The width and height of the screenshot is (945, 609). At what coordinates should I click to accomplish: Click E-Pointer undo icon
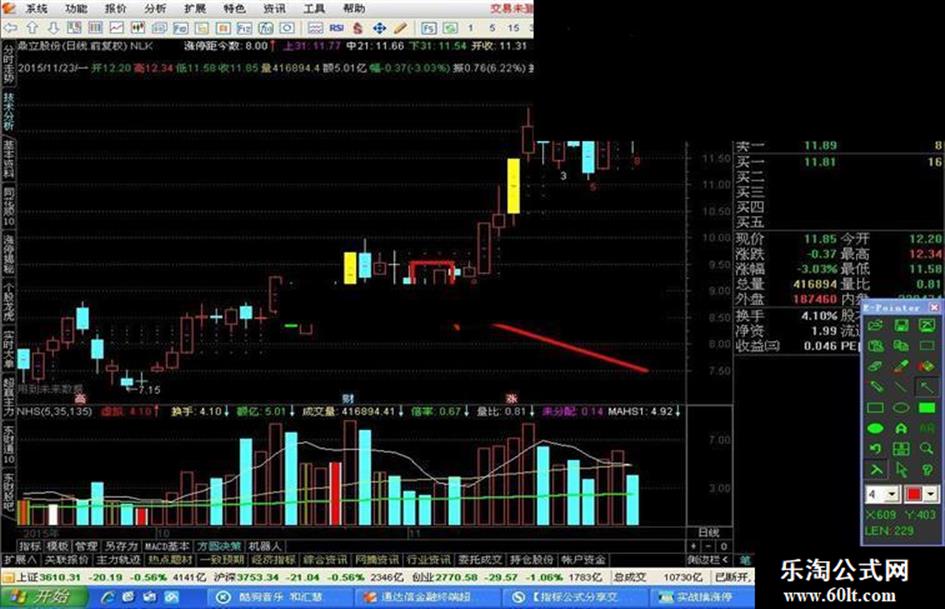[876, 449]
